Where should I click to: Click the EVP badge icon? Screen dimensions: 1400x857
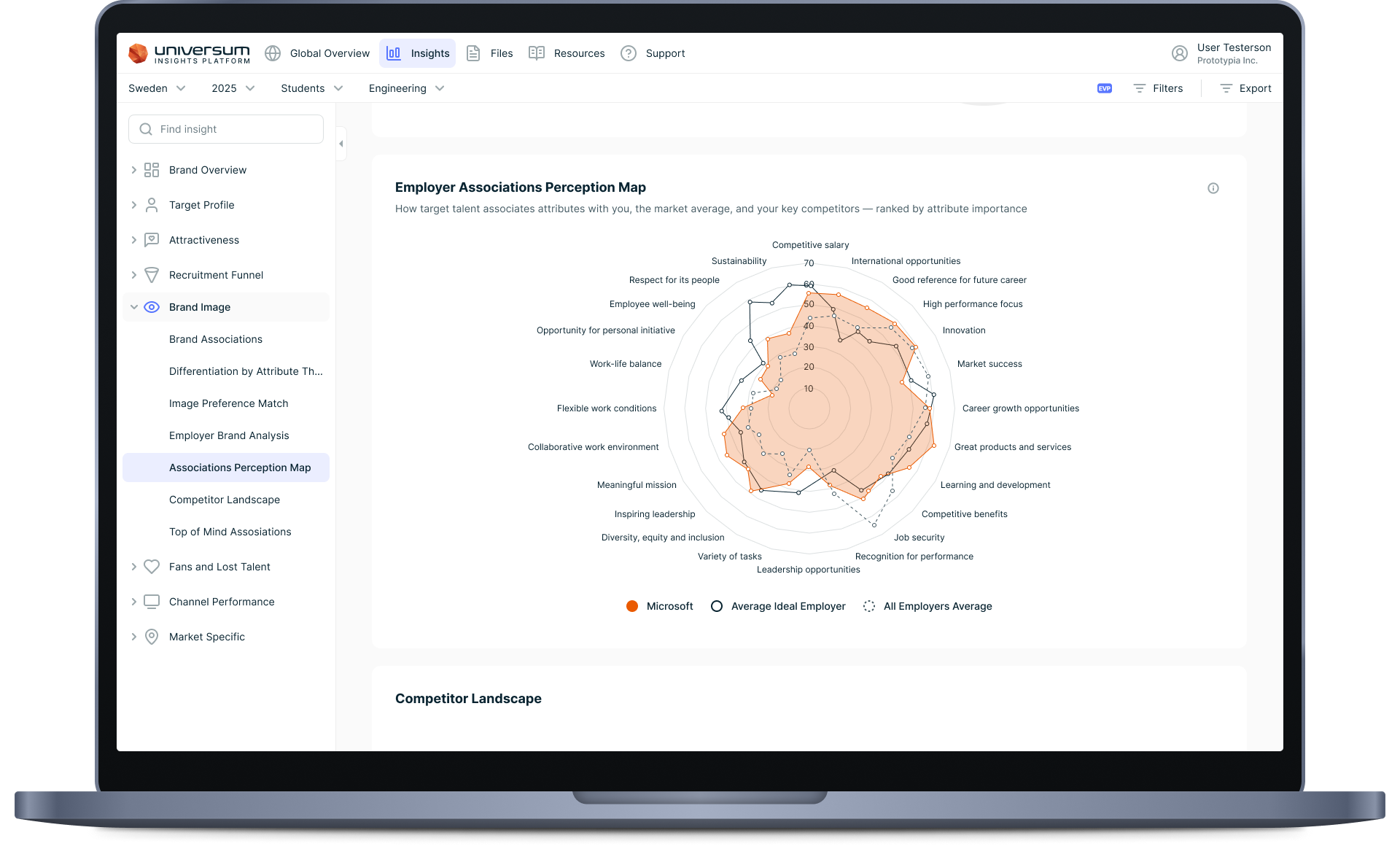[1104, 88]
